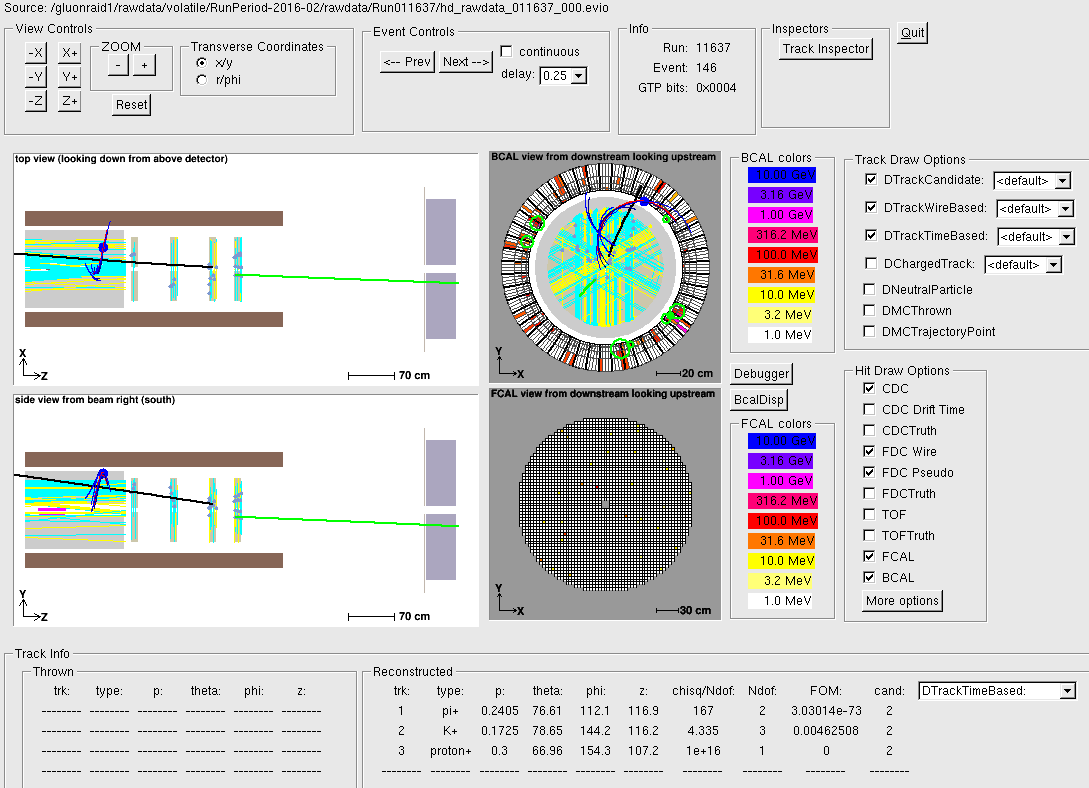
Task: Open the BcalDisp window
Action: click(x=758, y=400)
